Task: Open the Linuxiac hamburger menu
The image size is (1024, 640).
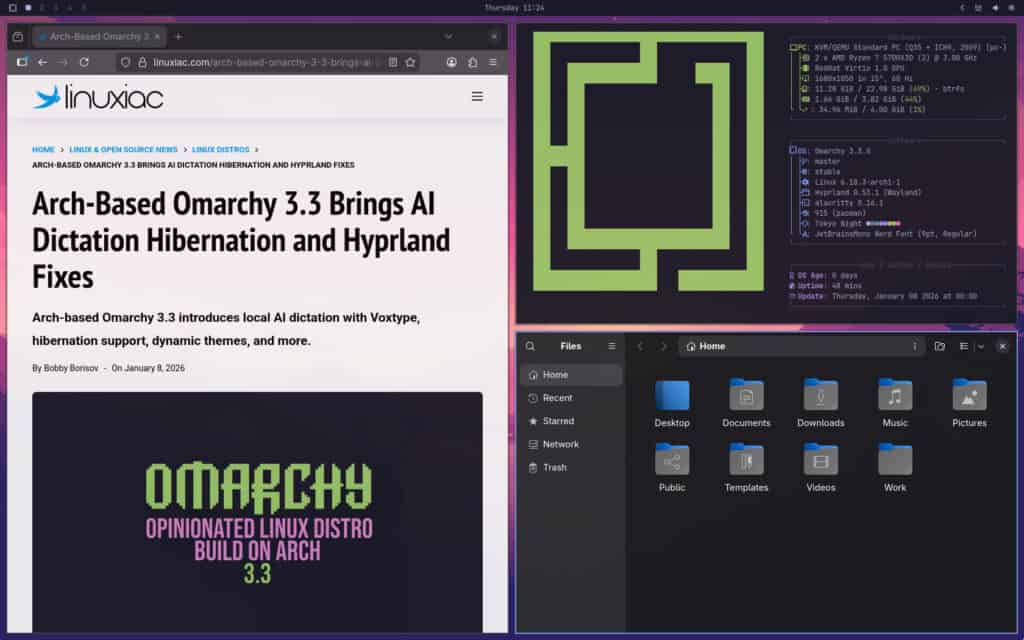Action: pyautogui.click(x=477, y=96)
